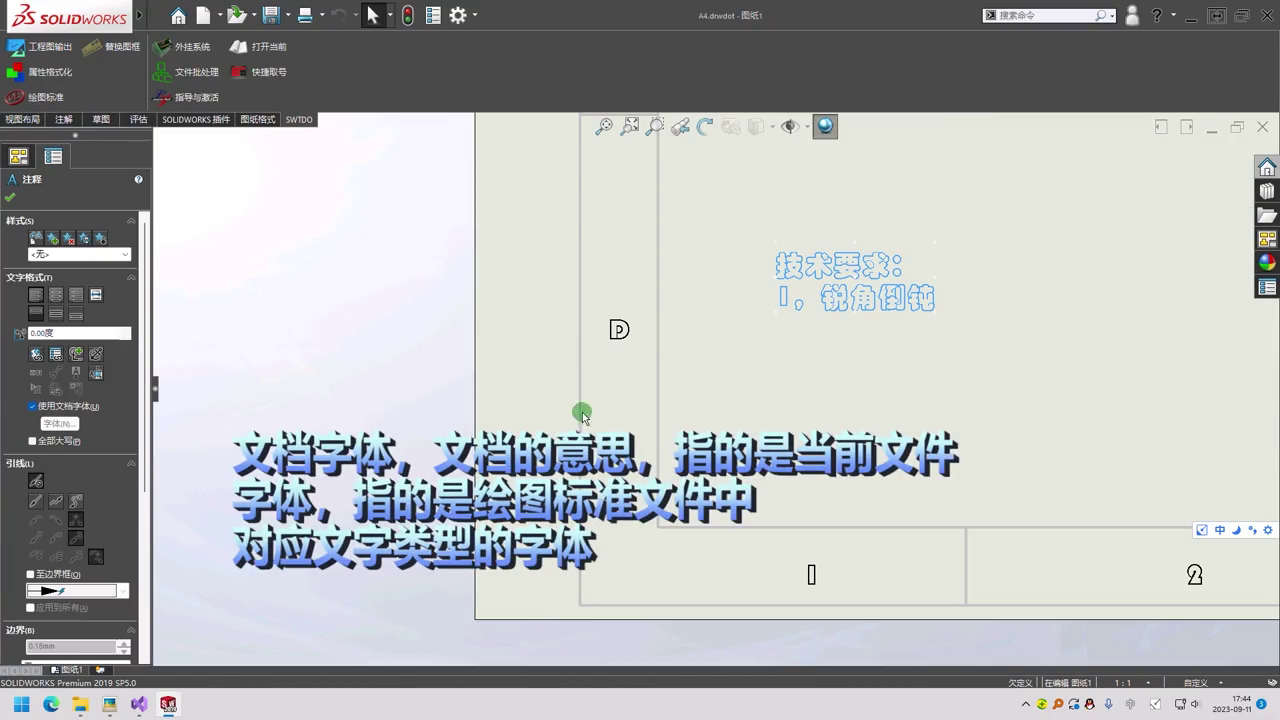
Task: Click the 指导与激活 command
Action: [185, 97]
